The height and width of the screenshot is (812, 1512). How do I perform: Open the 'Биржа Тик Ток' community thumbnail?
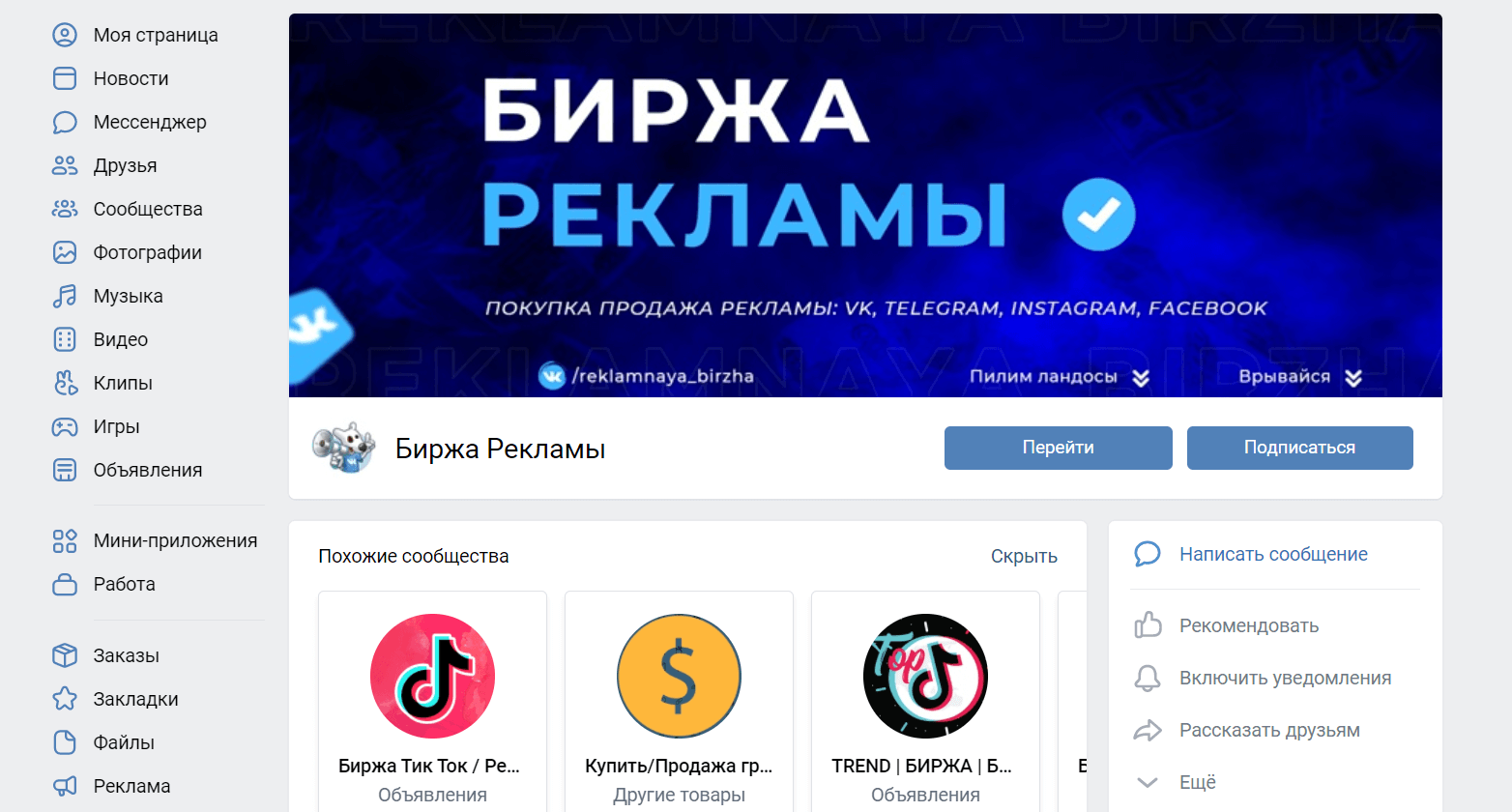click(432, 676)
